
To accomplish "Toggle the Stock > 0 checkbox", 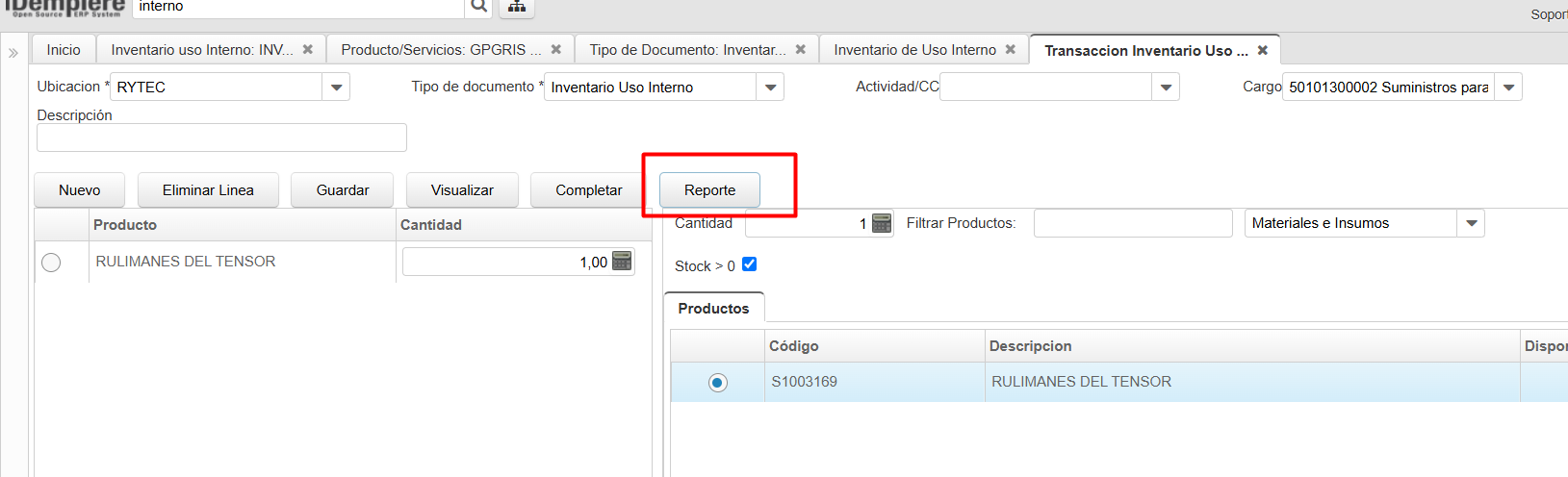I will (x=749, y=264).
